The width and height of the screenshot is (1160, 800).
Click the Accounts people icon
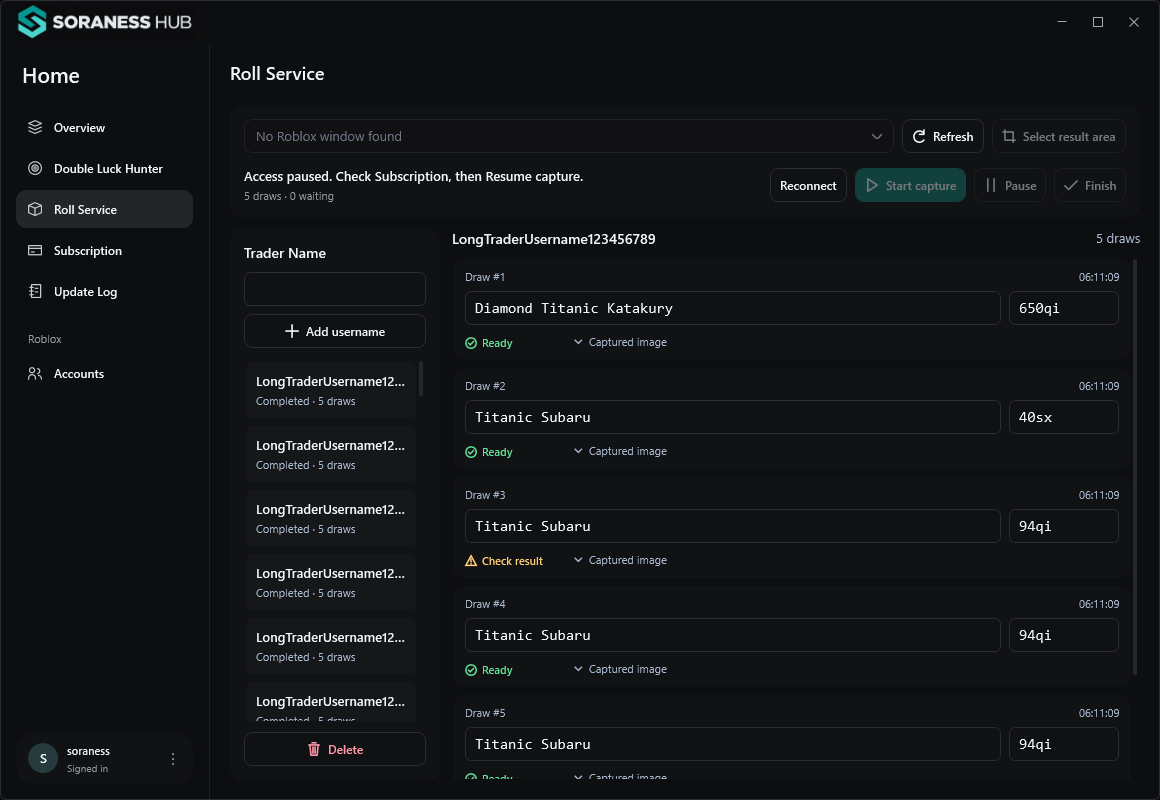(35, 374)
